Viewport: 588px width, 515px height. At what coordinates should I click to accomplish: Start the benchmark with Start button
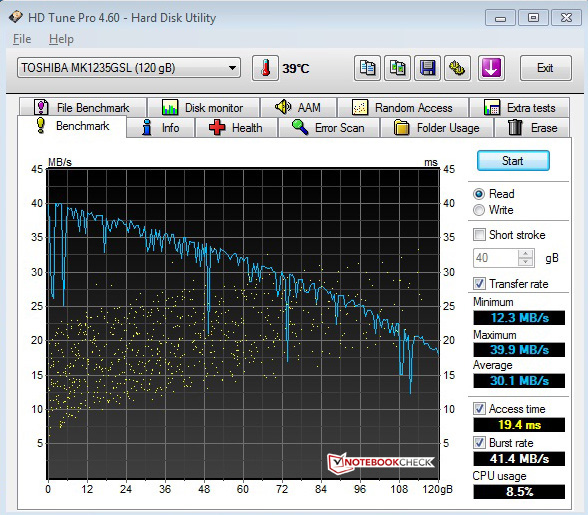[x=513, y=161]
